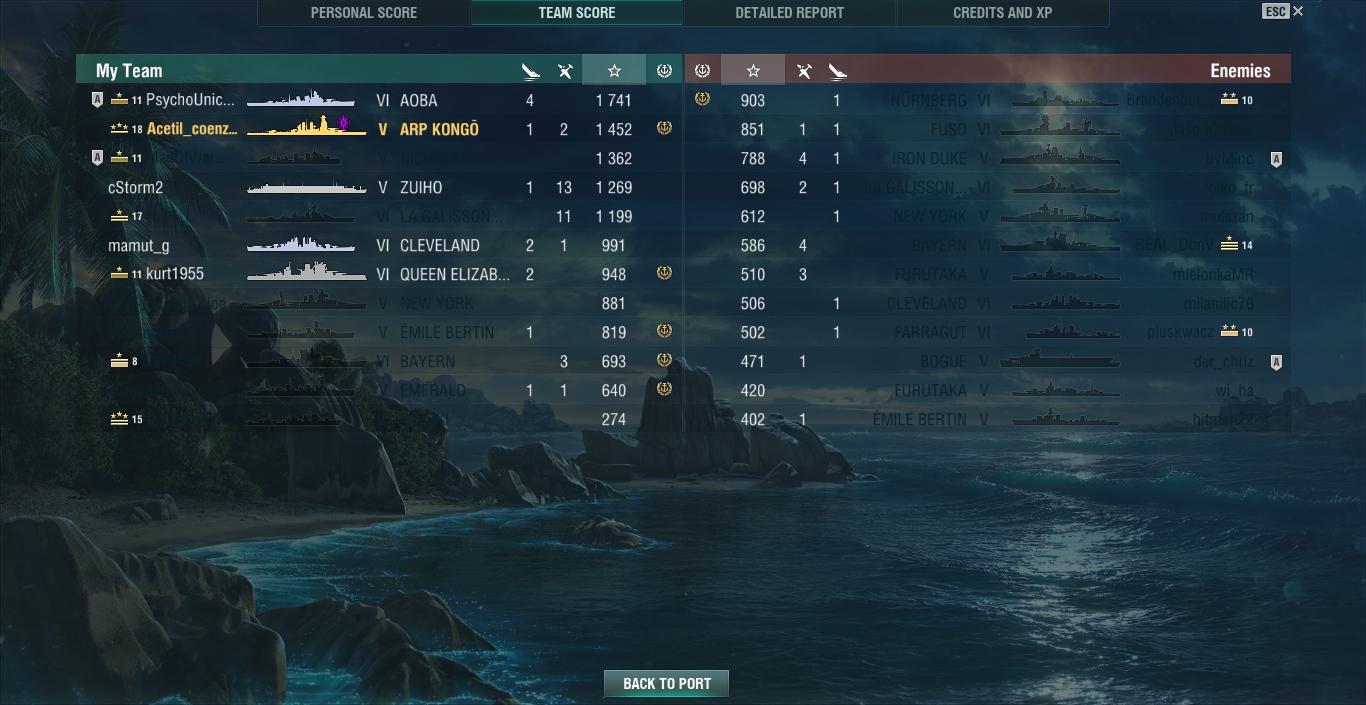Open the Personal Score tab
1366x705 pixels.
coord(364,13)
